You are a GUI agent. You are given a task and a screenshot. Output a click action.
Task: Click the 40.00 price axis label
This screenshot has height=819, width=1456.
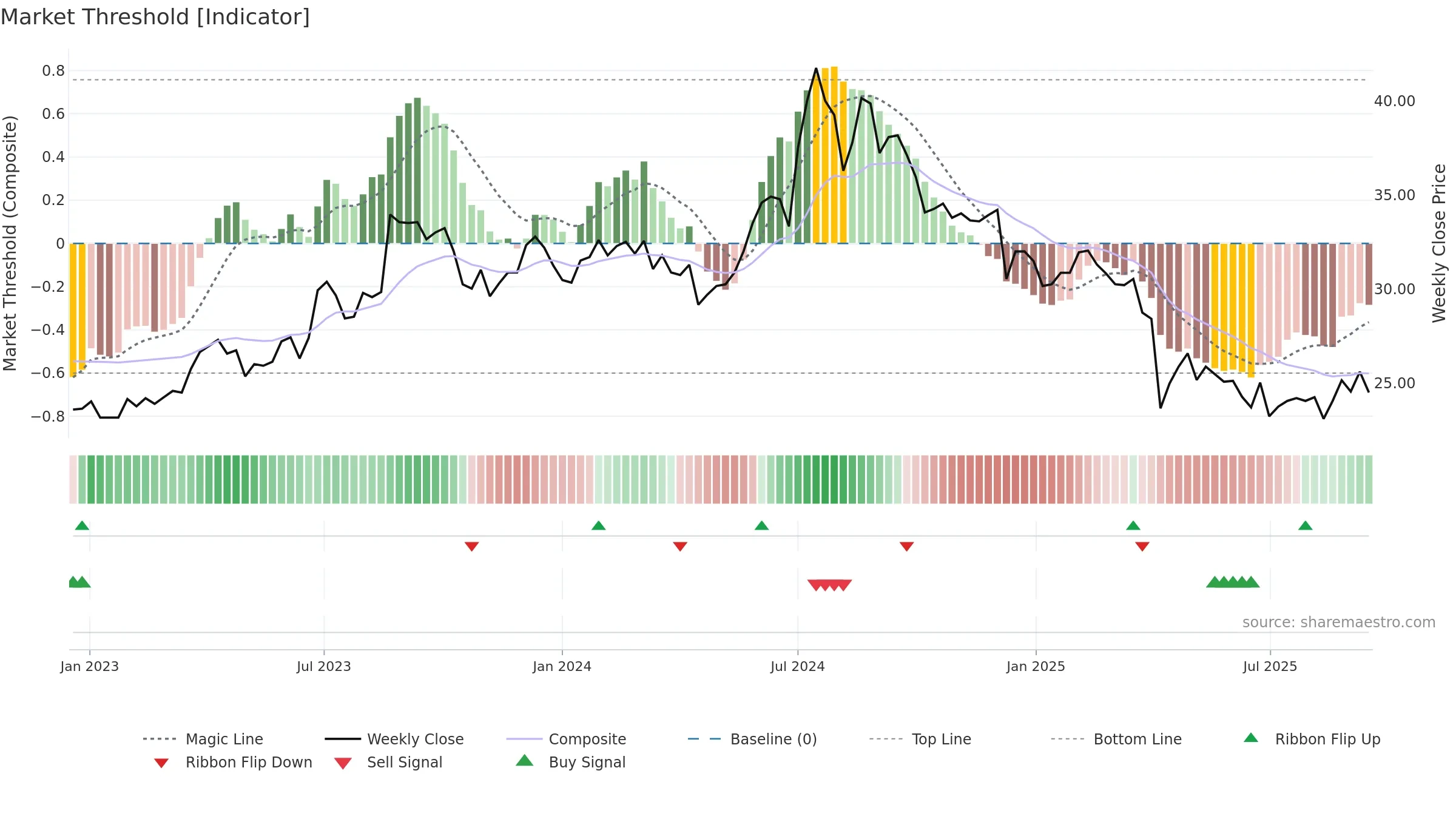tap(1394, 101)
